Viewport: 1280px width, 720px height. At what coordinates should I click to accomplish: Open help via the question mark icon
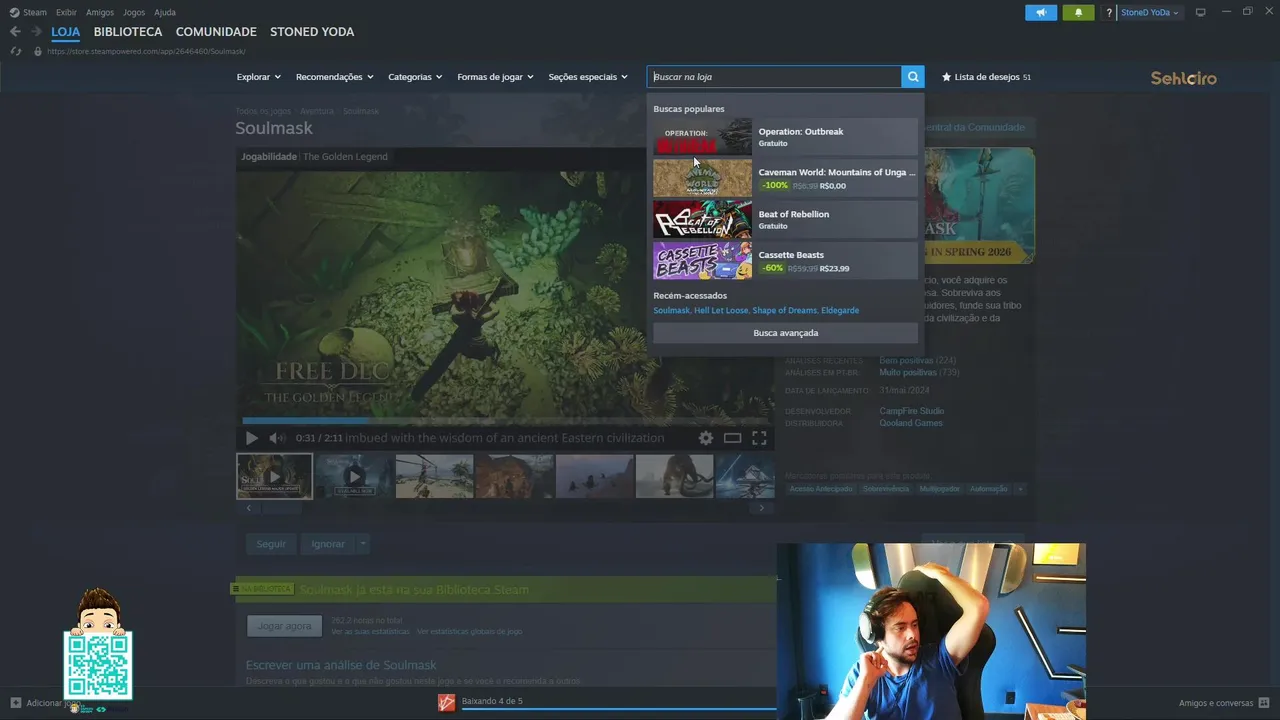tap(1109, 13)
